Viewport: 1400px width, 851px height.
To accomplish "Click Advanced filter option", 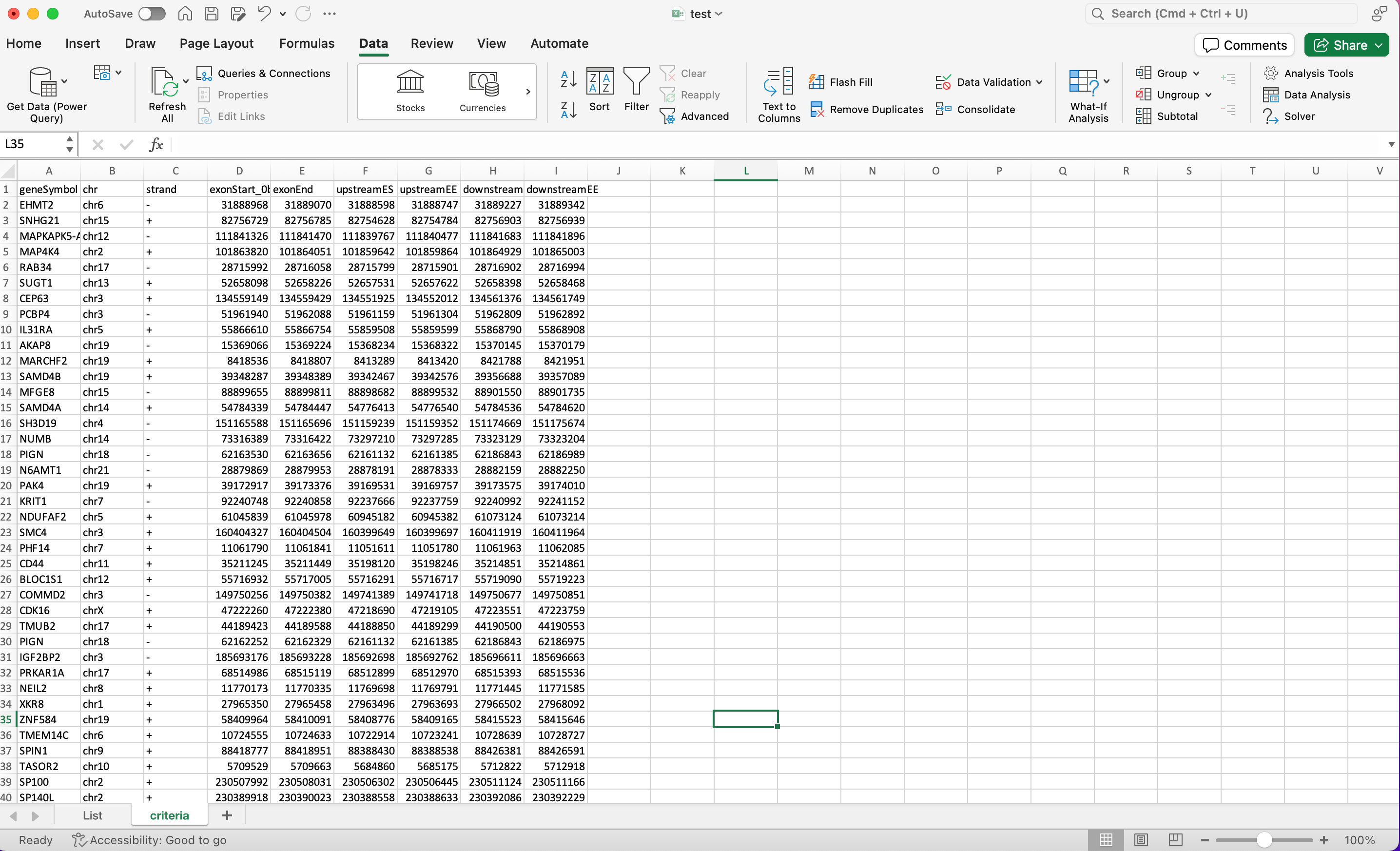I will click(x=704, y=116).
